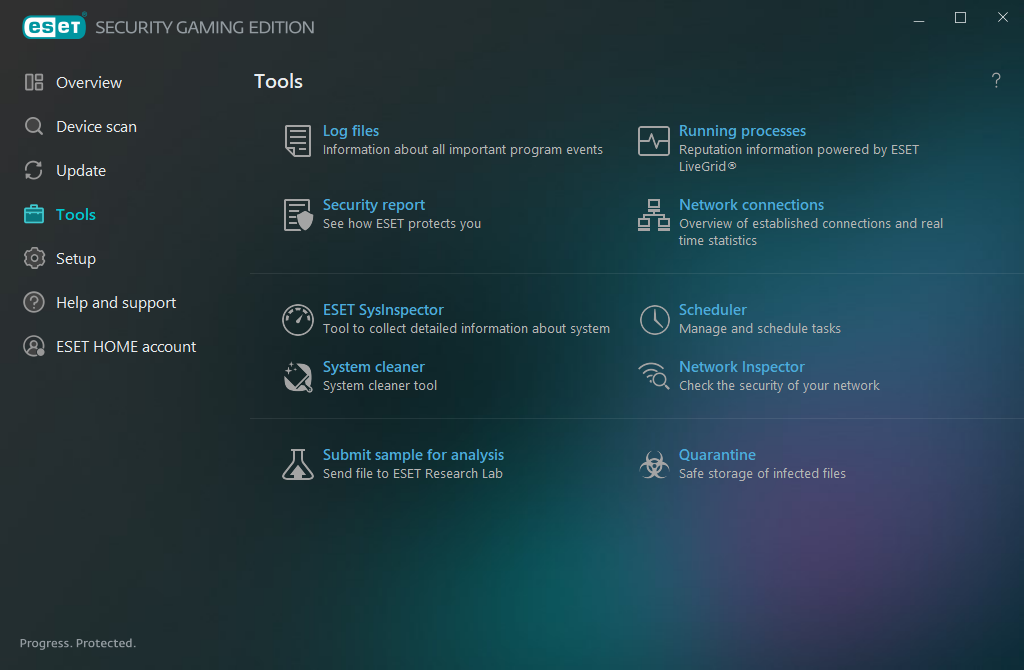Open ESET HOME account page
The image size is (1024, 670).
[126, 347]
